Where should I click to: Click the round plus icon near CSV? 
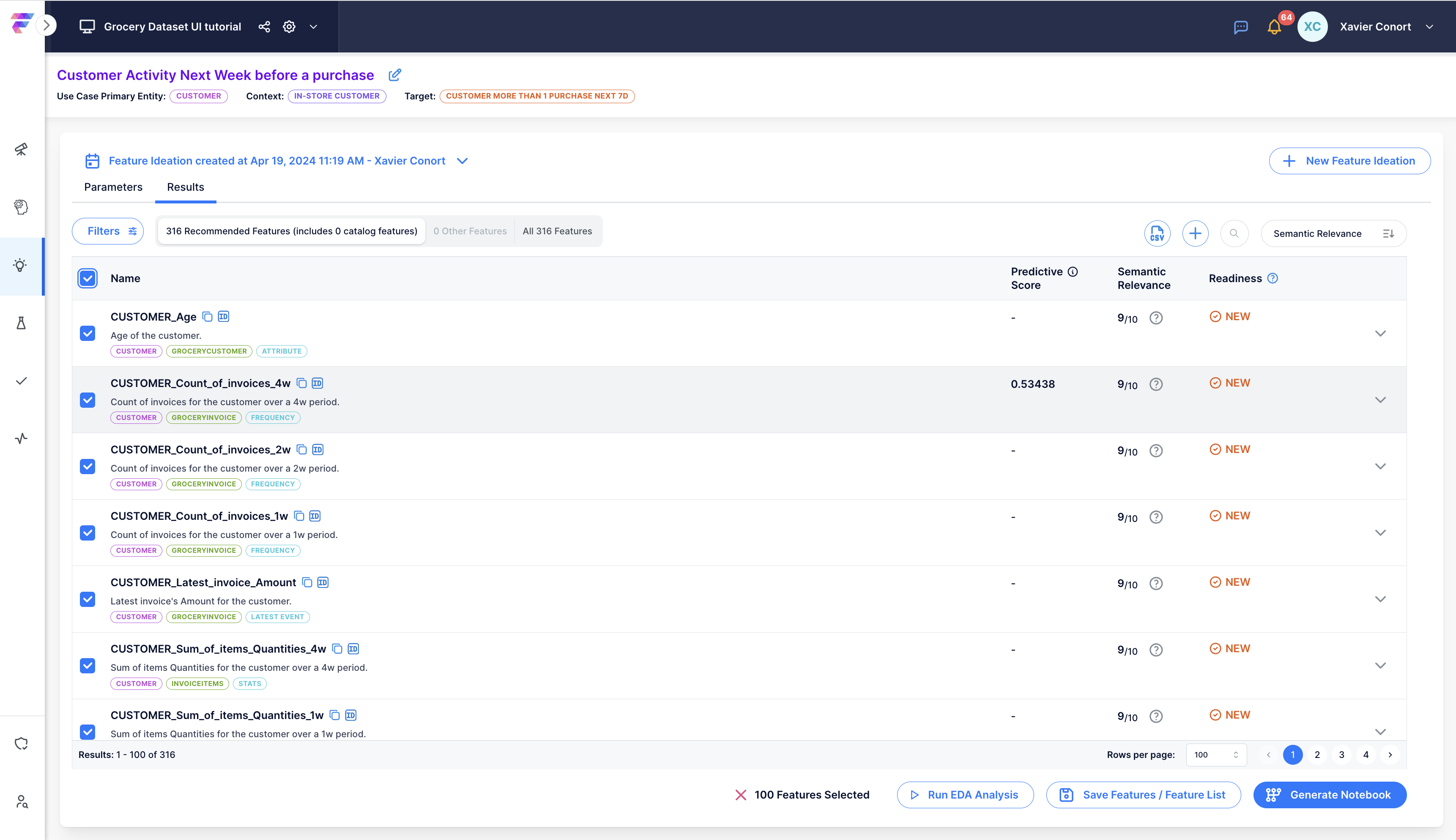coord(1195,233)
